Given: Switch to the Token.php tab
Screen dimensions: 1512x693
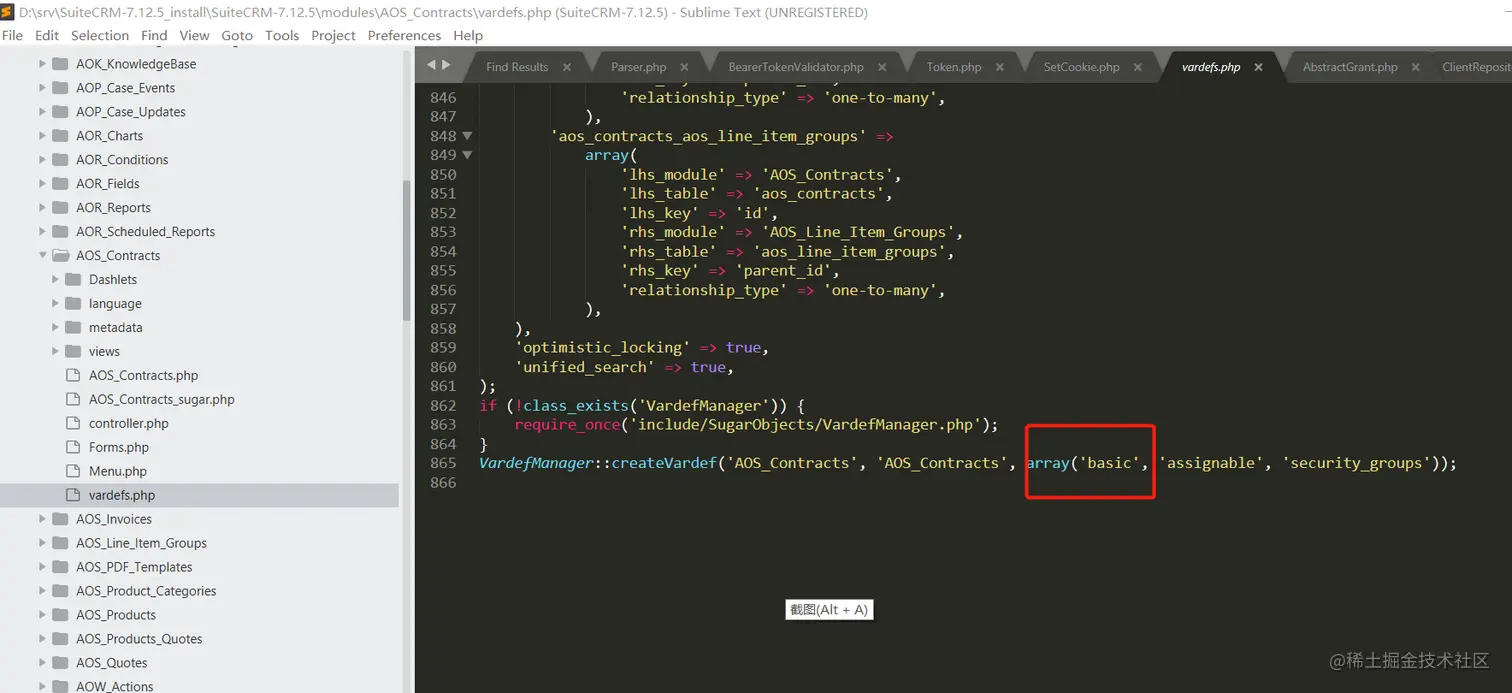Looking at the screenshot, I should [x=954, y=67].
